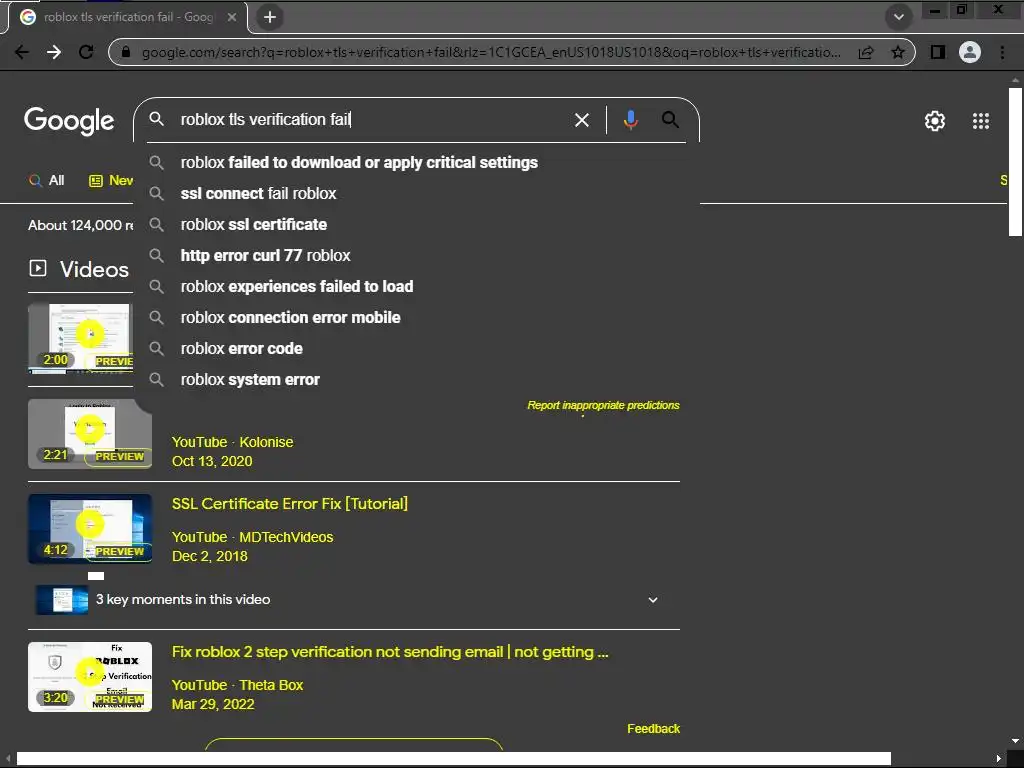The image size is (1024, 768).
Task: Go back to the previous page
Action: 22,52
